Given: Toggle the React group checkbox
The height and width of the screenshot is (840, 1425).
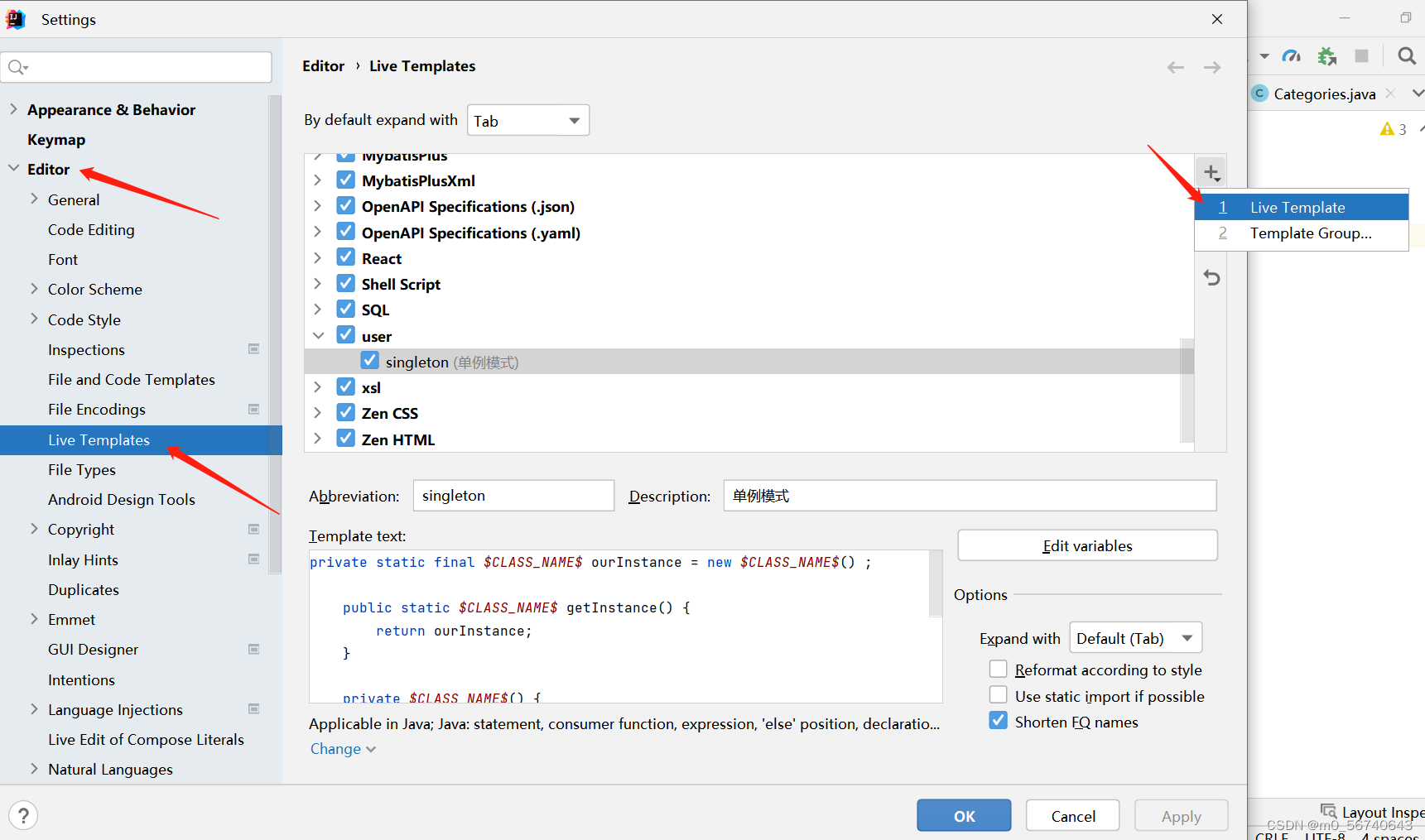Looking at the screenshot, I should pyautogui.click(x=346, y=258).
